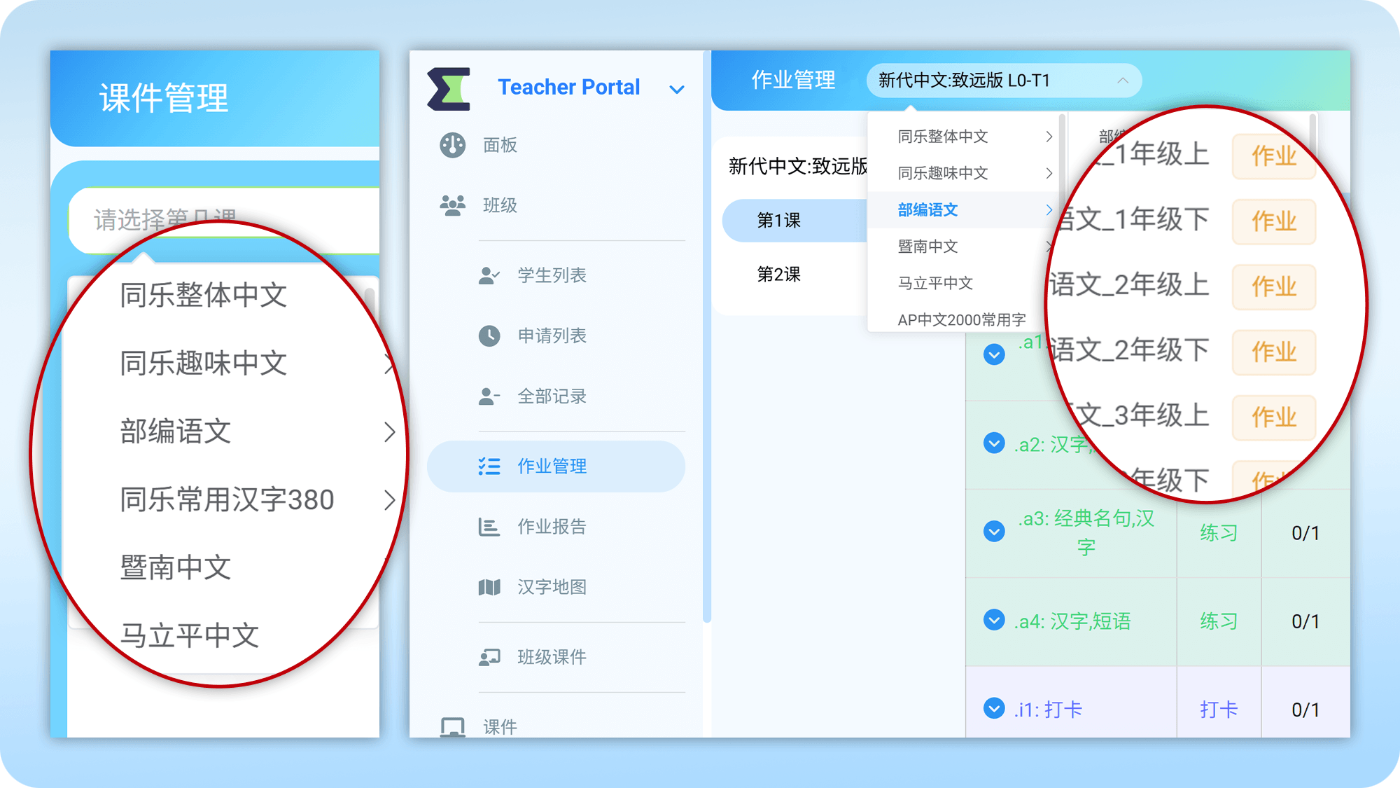Select the 学生列表 student list icon
This screenshot has height=788, width=1400.
(x=489, y=275)
